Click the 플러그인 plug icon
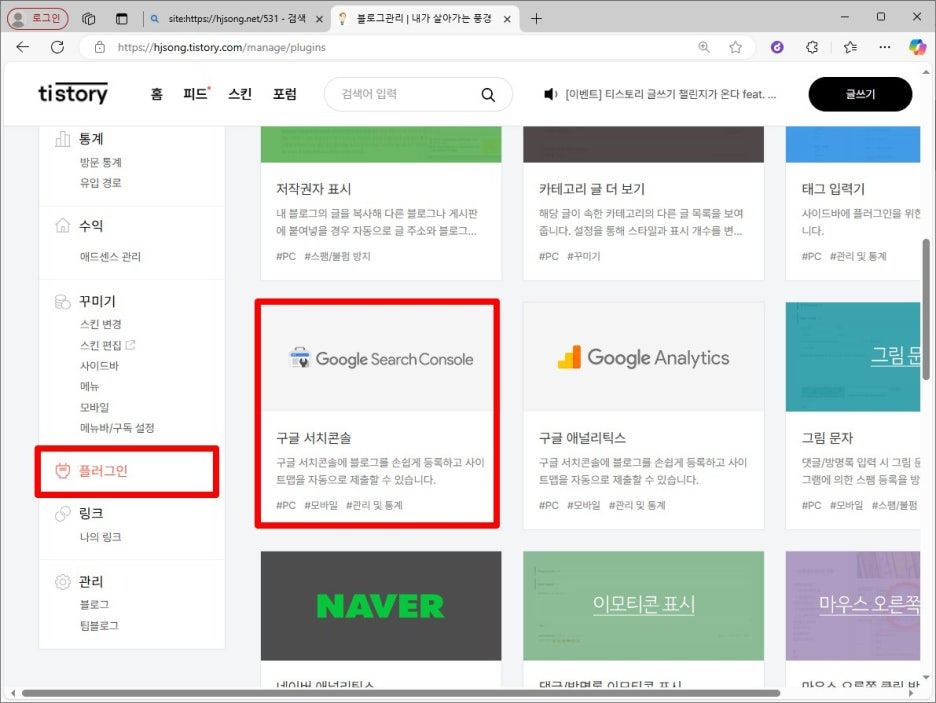This screenshot has width=936, height=703. [63, 471]
